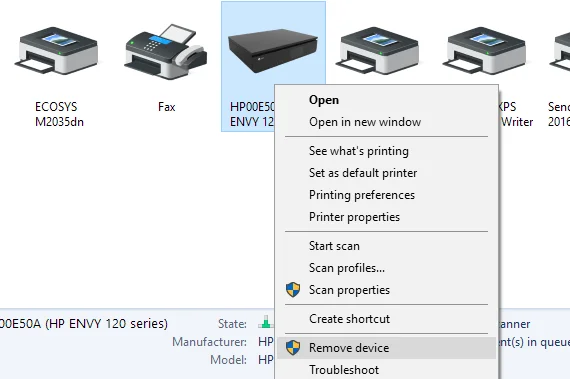Click the HP ENVY 120 printer icon
The image size is (570, 379).
click(273, 51)
